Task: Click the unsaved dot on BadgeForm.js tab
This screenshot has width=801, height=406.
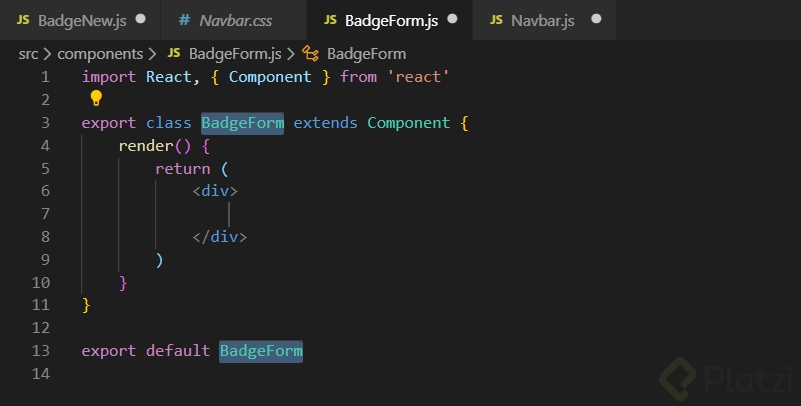Action: [x=453, y=19]
